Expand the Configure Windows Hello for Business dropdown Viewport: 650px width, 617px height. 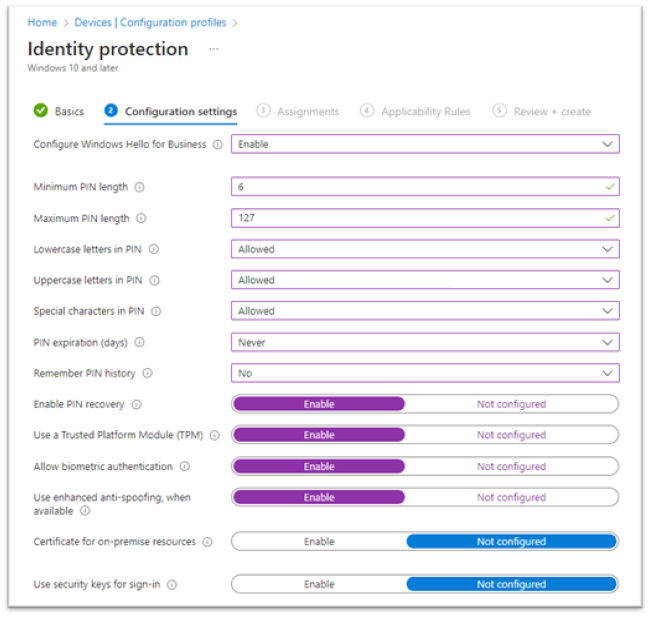(x=424, y=144)
